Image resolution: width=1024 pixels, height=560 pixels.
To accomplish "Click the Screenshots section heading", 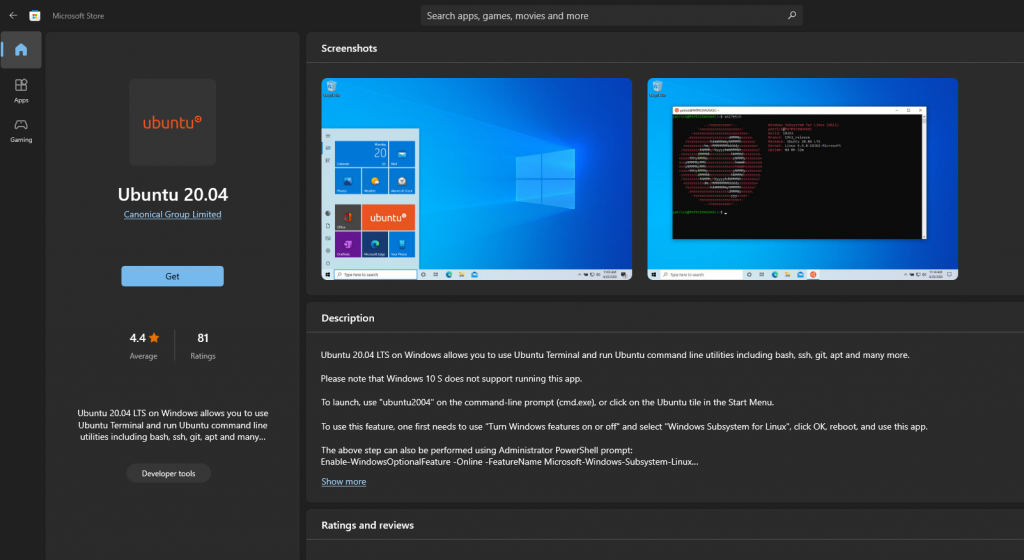I will click(x=349, y=48).
